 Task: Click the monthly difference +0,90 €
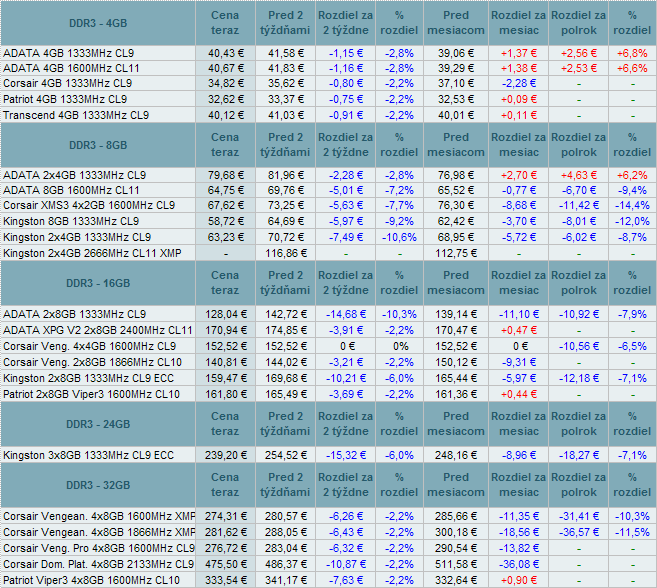(x=519, y=580)
